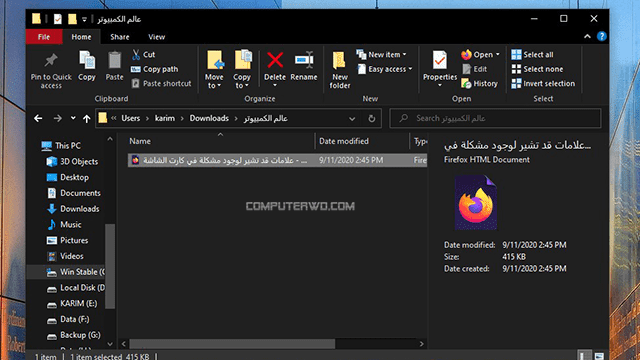Open the Data (F:) drive
The width and height of the screenshot is (640, 360).
click(68, 319)
